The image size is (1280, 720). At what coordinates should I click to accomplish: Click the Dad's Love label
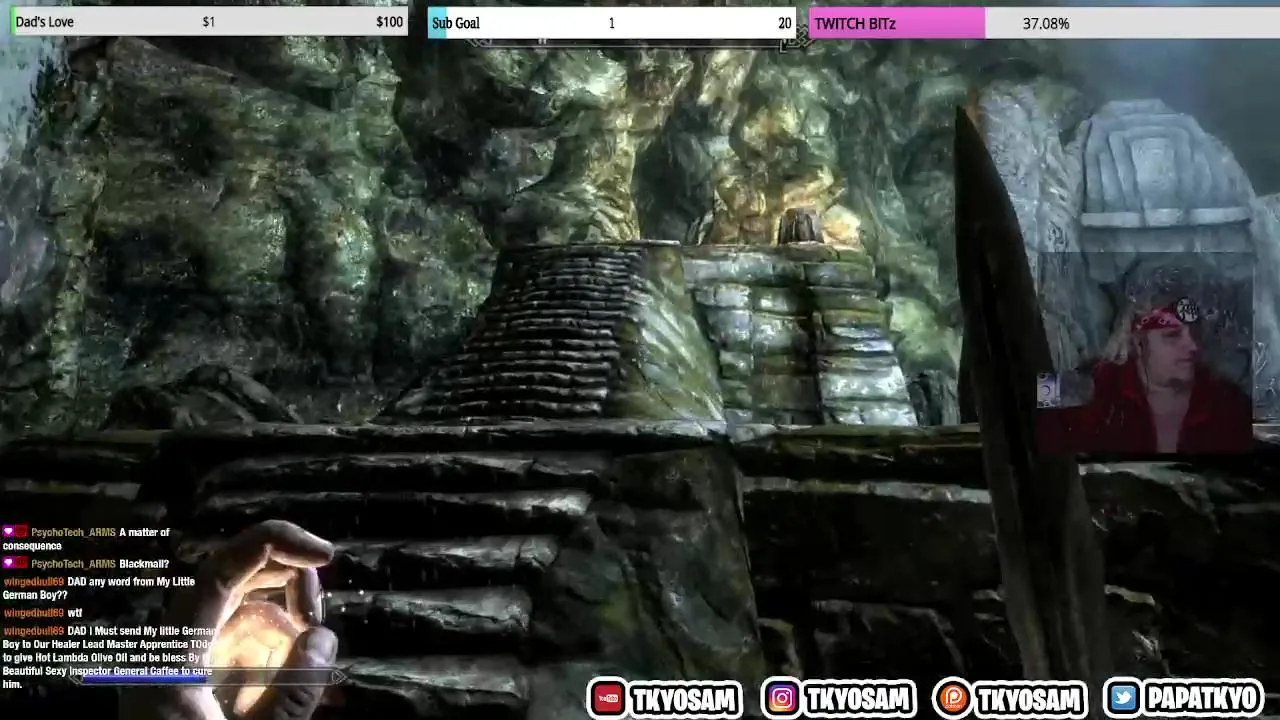pyautogui.click(x=44, y=22)
